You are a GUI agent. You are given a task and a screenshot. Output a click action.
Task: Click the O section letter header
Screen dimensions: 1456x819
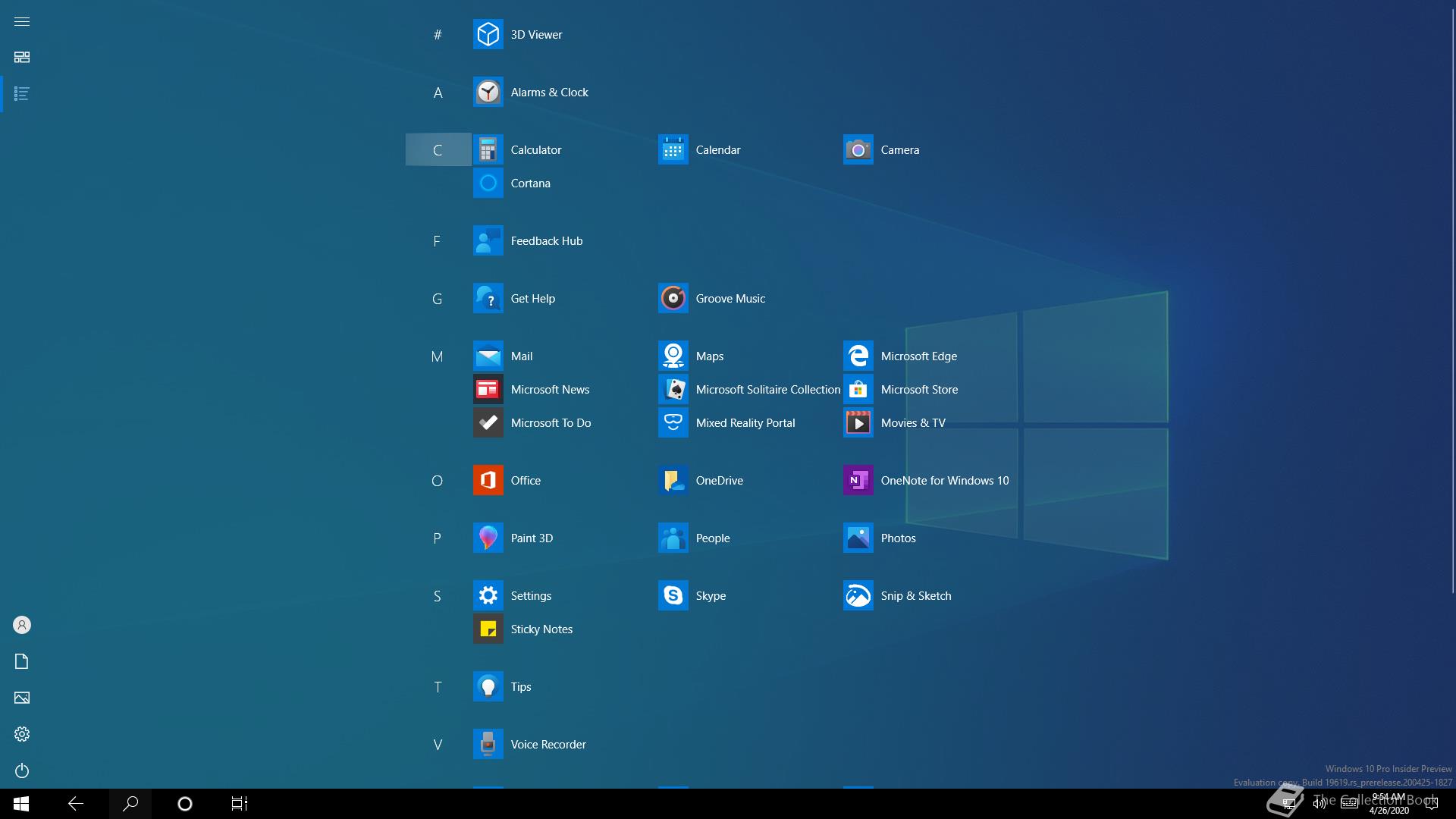tap(438, 480)
